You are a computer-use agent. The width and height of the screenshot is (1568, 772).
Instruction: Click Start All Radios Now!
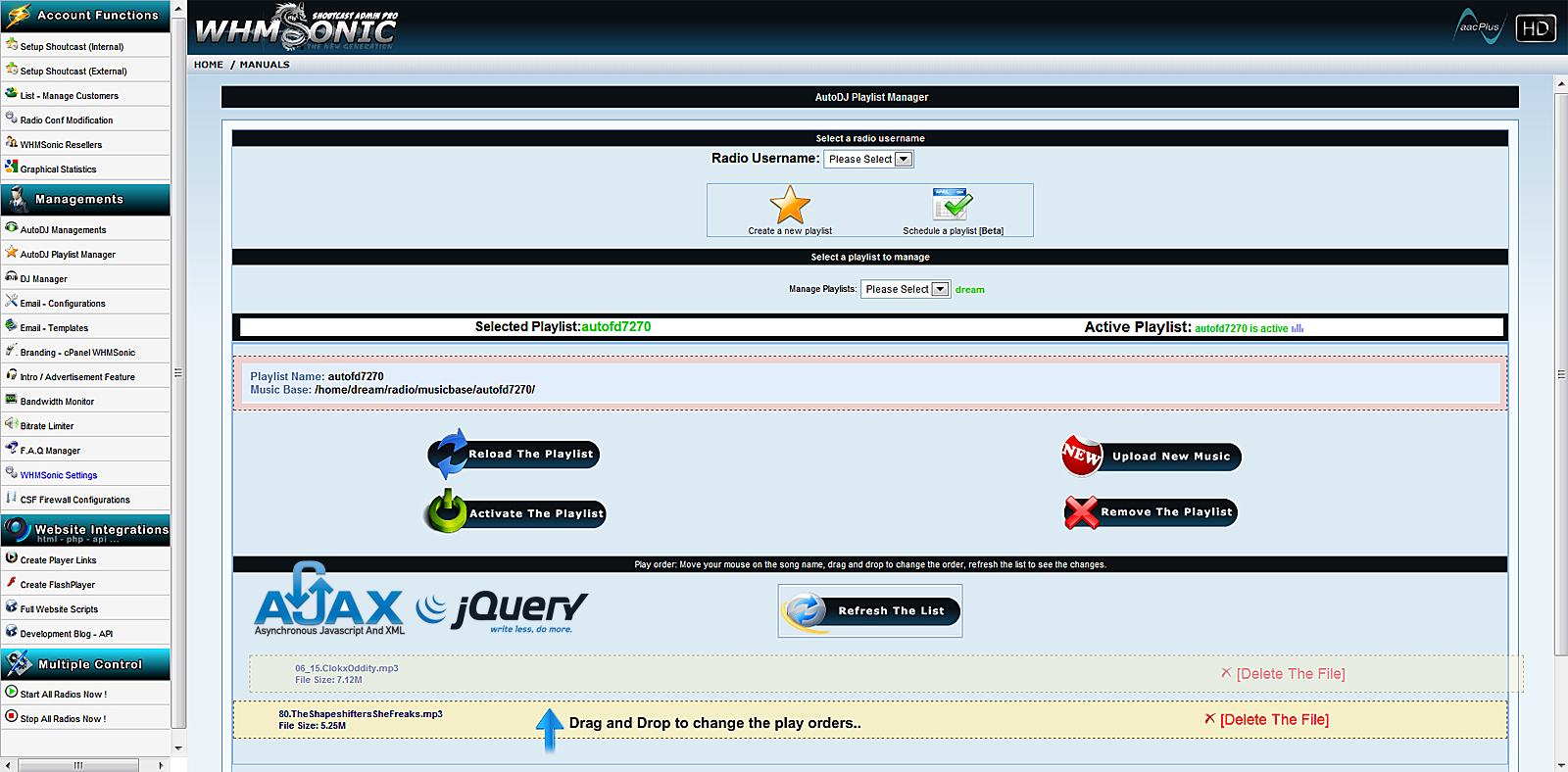coord(63,695)
